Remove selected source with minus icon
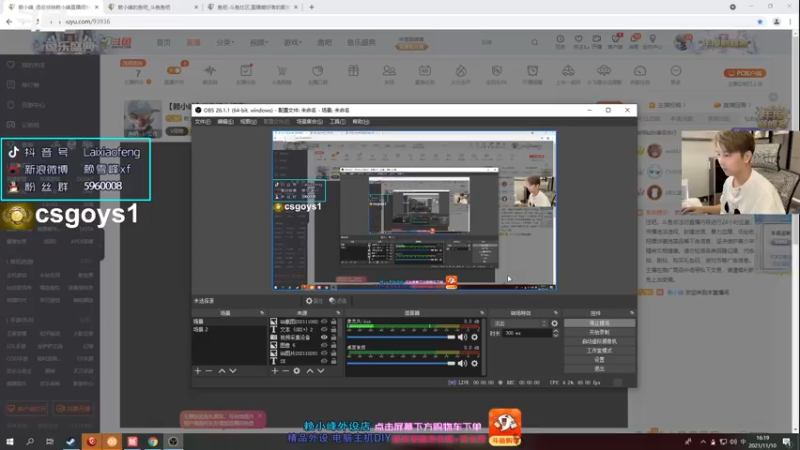800x450 pixels. pyautogui.click(x=286, y=371)
